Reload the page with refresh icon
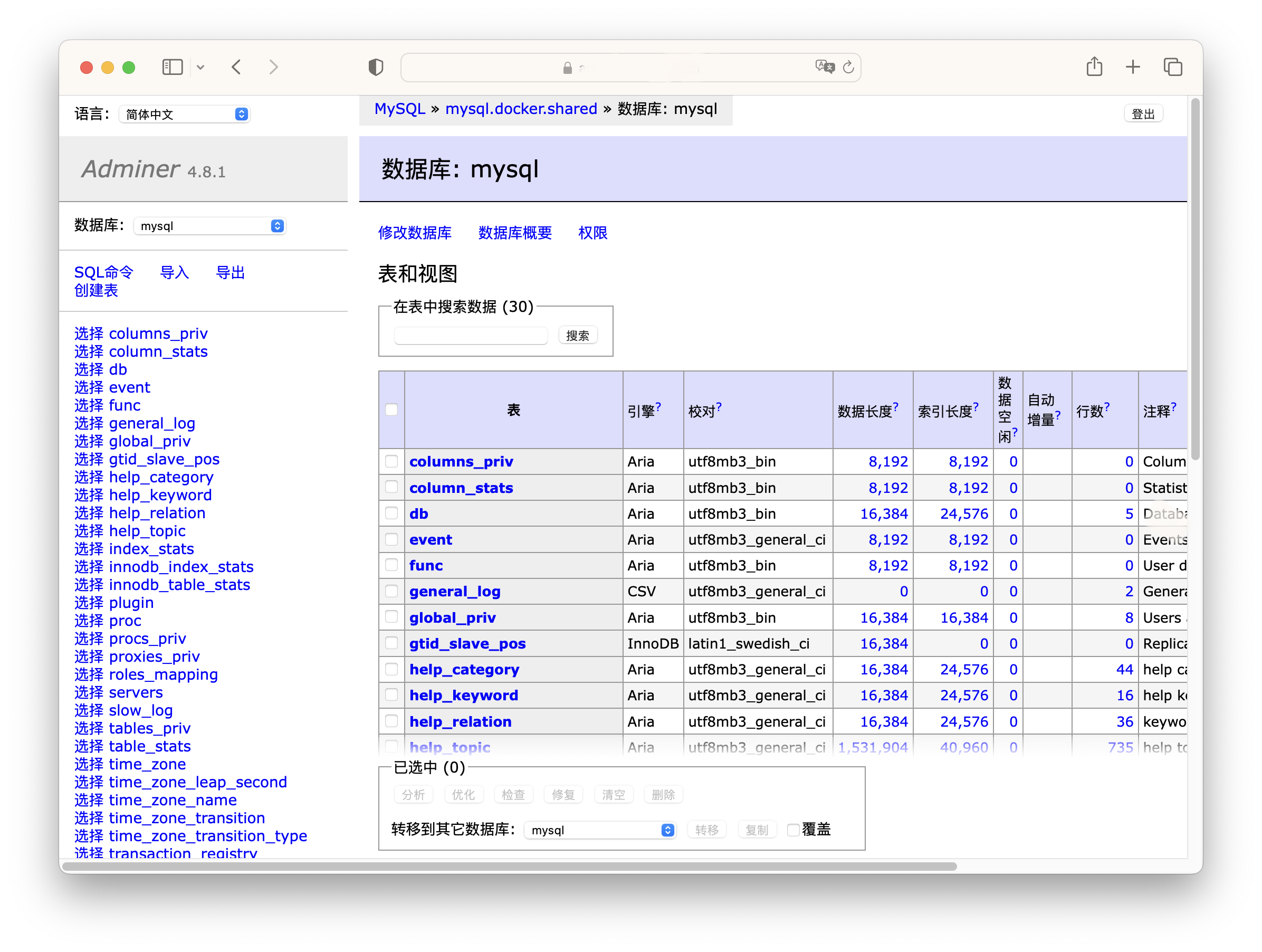 click(848, 68)
